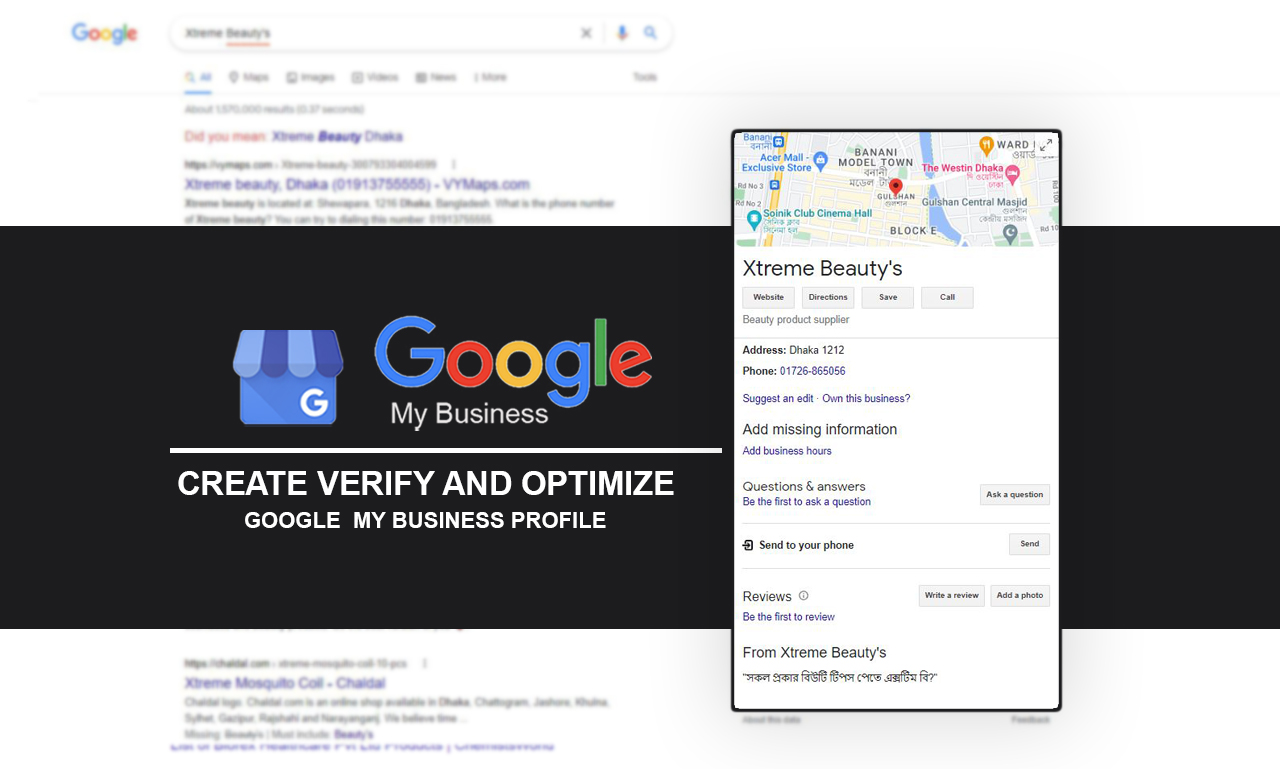Open the Xtreme Mosquito Coil - Chaldal result
The height and width of the screenshot is (769, 1280).
coord(285,683)
